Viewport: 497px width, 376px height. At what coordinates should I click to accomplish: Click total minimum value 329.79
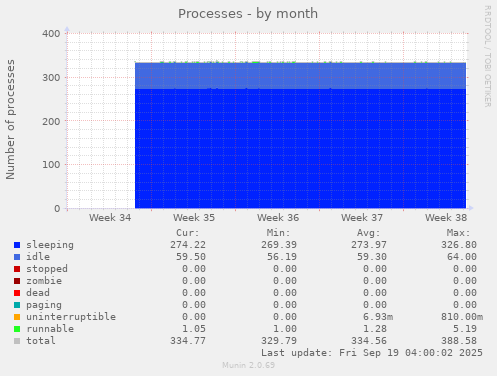pyautogui.click(x=279, y=341)
